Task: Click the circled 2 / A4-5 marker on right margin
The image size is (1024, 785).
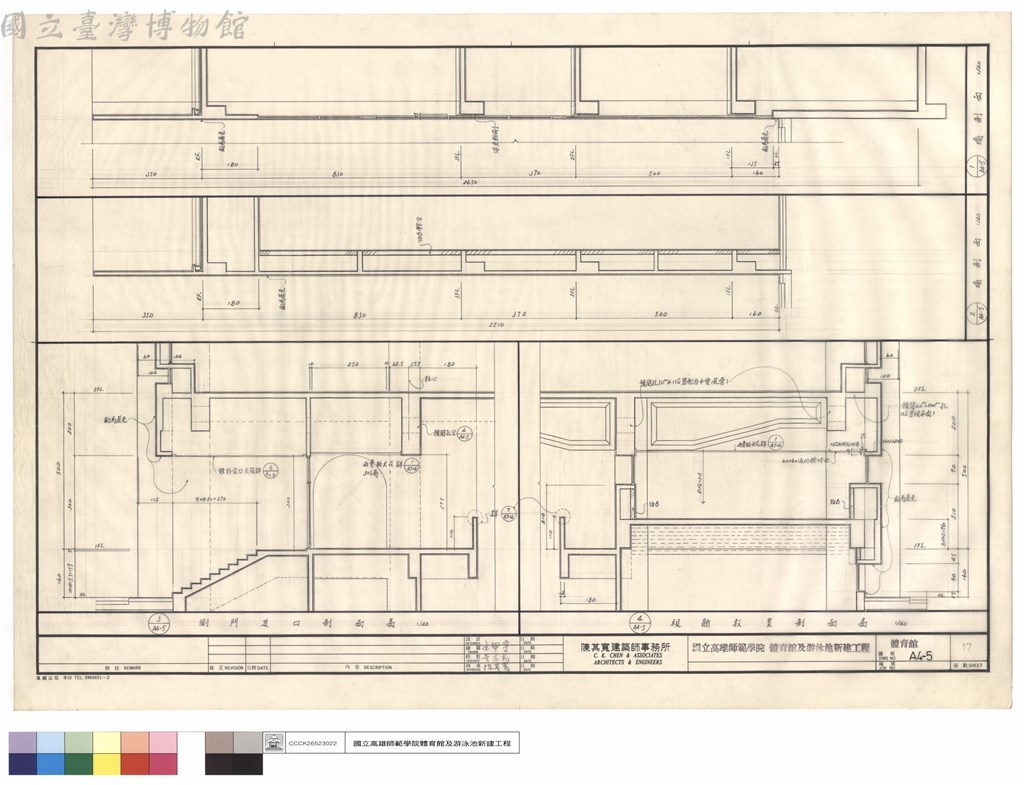Action: click(977, 313)
